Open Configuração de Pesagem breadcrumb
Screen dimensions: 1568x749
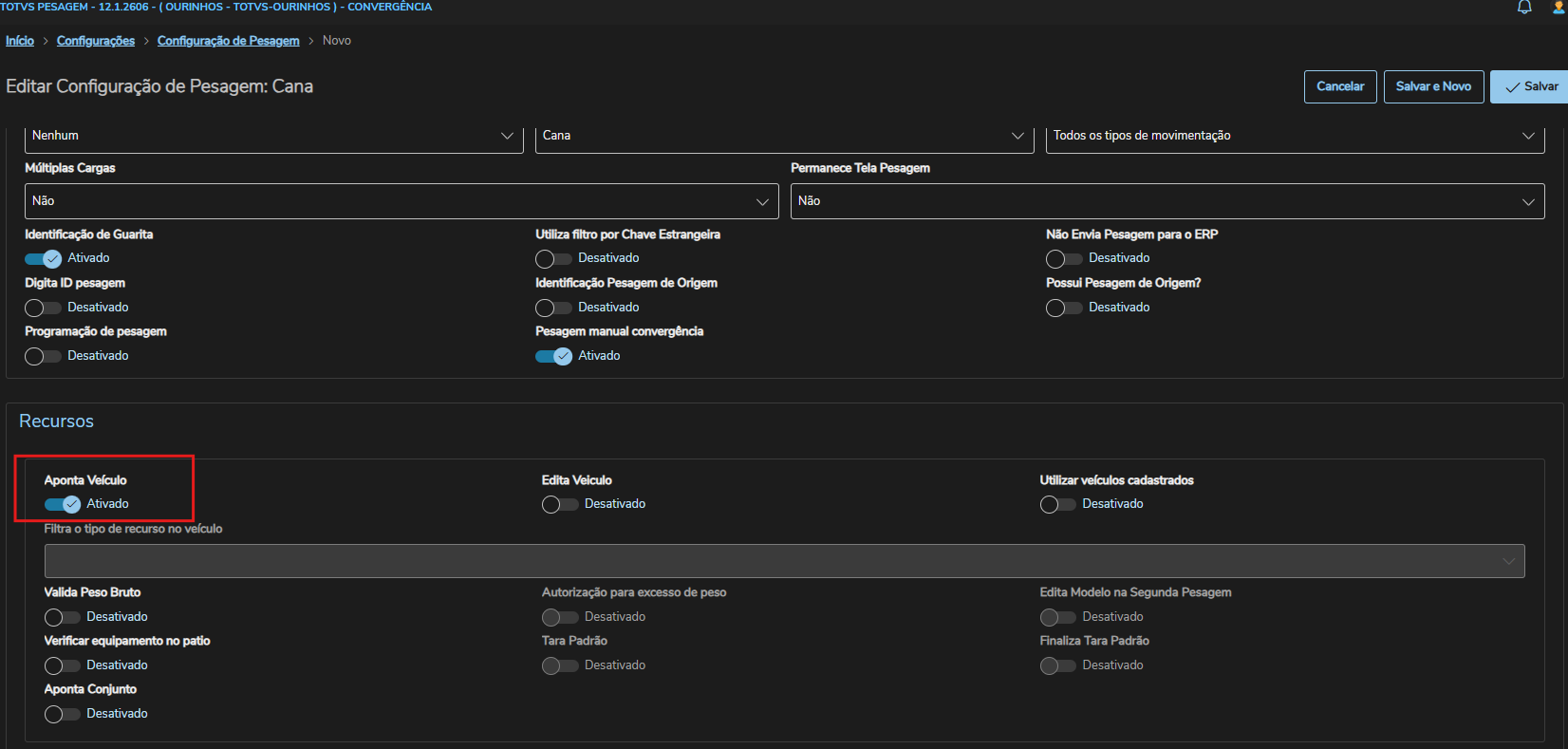click(228, 41)
